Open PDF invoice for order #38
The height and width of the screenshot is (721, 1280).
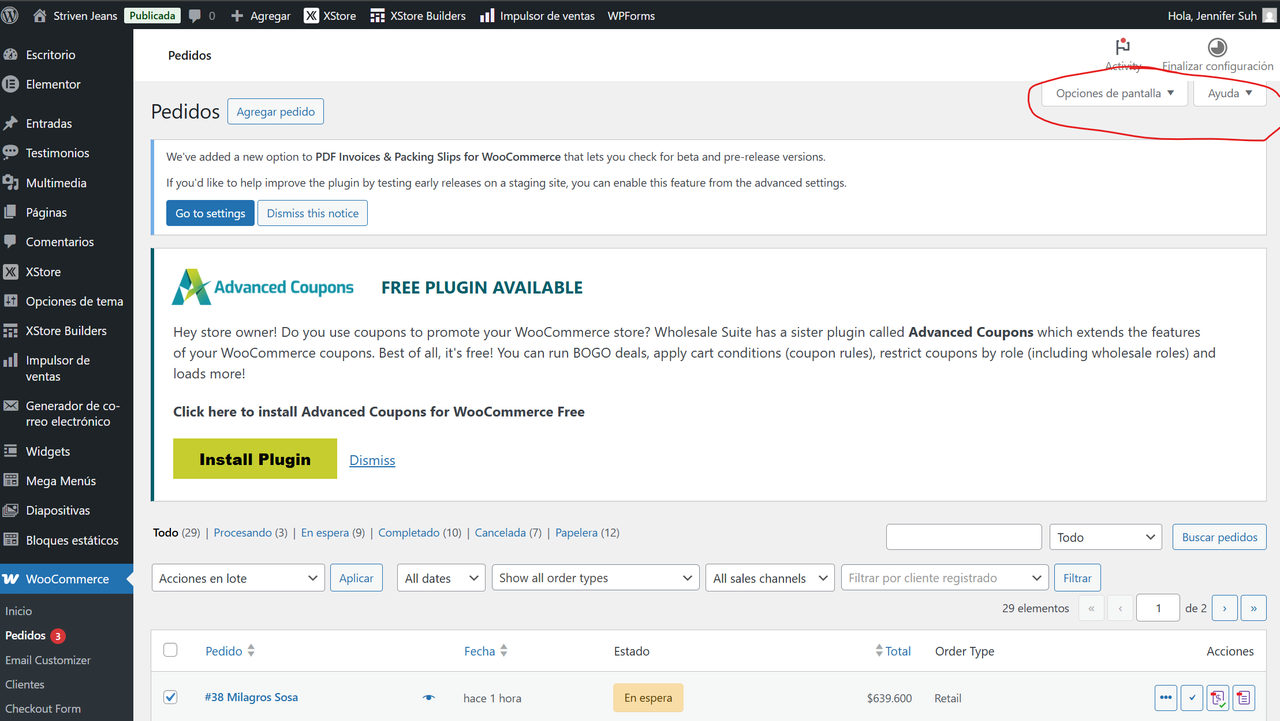click(x=1217, y=698)
